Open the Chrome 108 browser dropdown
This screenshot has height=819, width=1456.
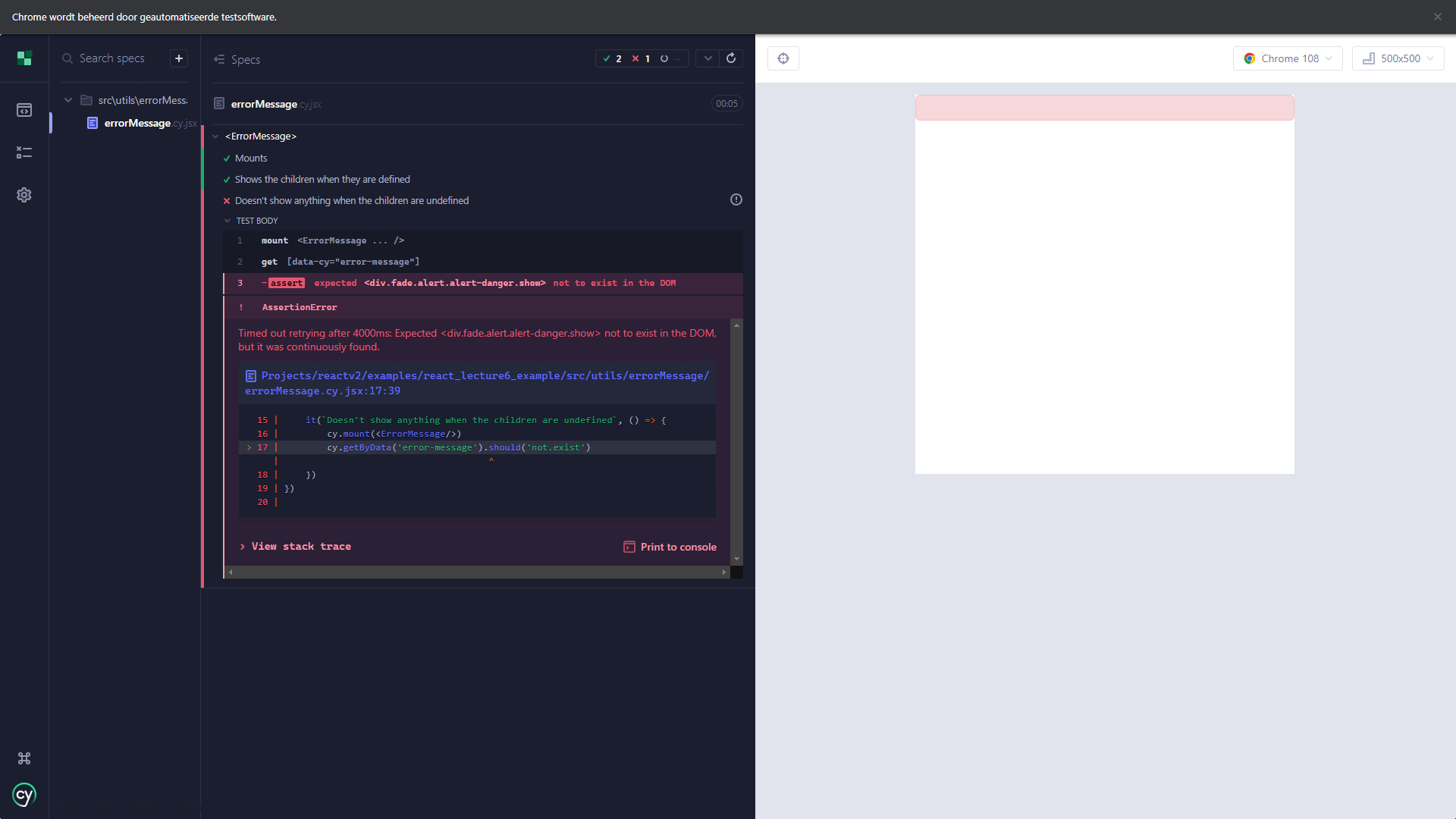click(1288, 58)
